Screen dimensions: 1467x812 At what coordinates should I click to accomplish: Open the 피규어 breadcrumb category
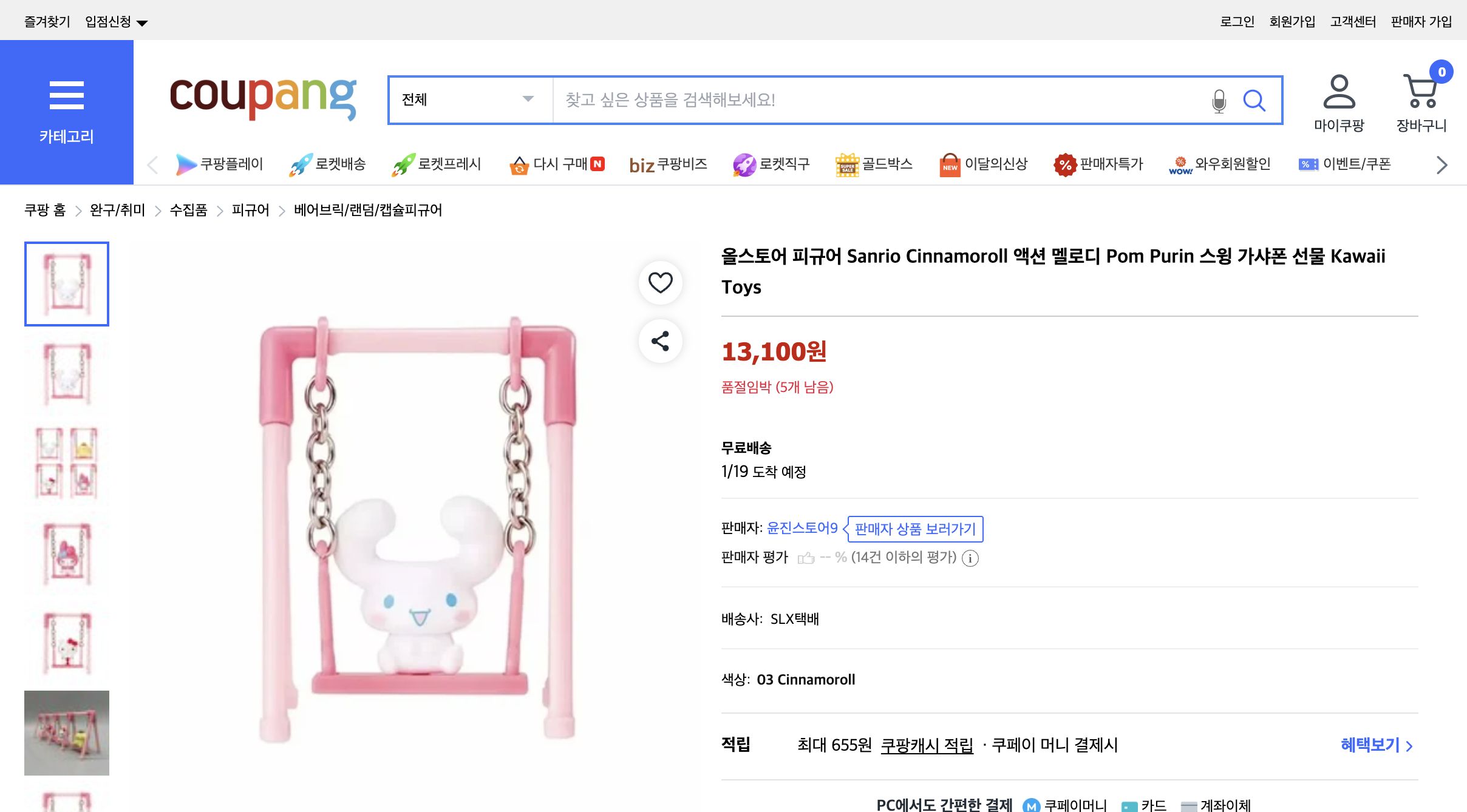(x=250, y=210)
